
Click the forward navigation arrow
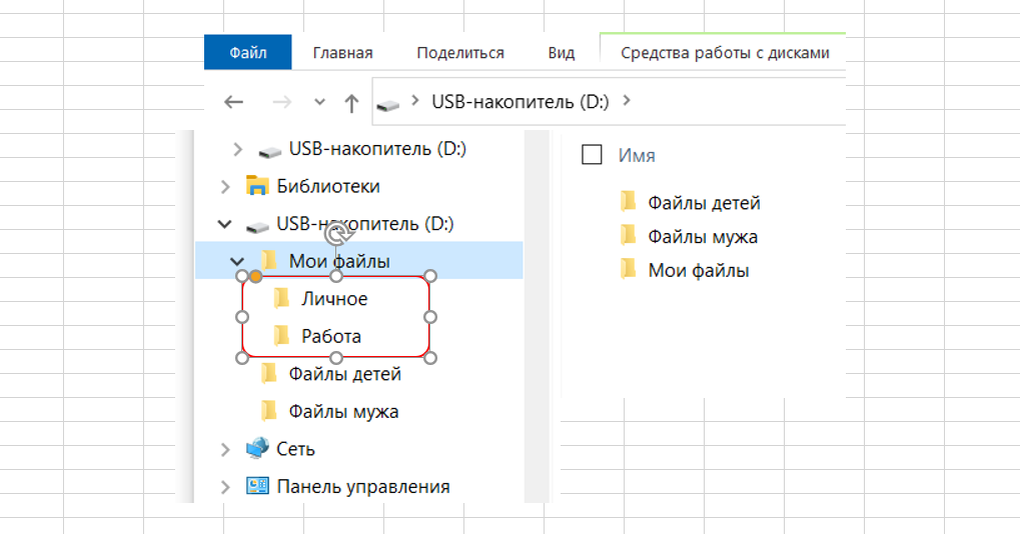point(282,102)
